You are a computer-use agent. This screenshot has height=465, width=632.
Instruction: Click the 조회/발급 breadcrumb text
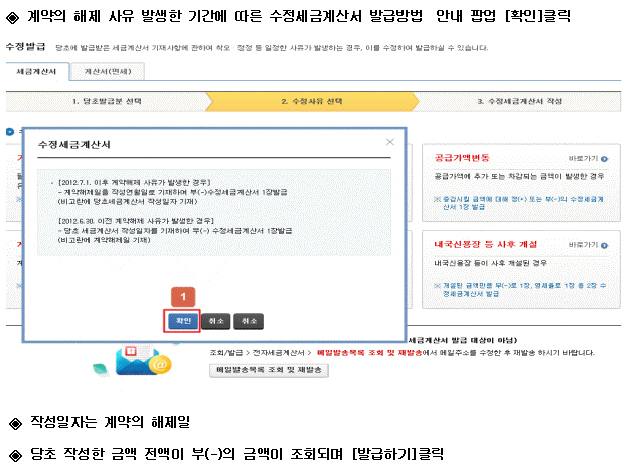(226, 353)
